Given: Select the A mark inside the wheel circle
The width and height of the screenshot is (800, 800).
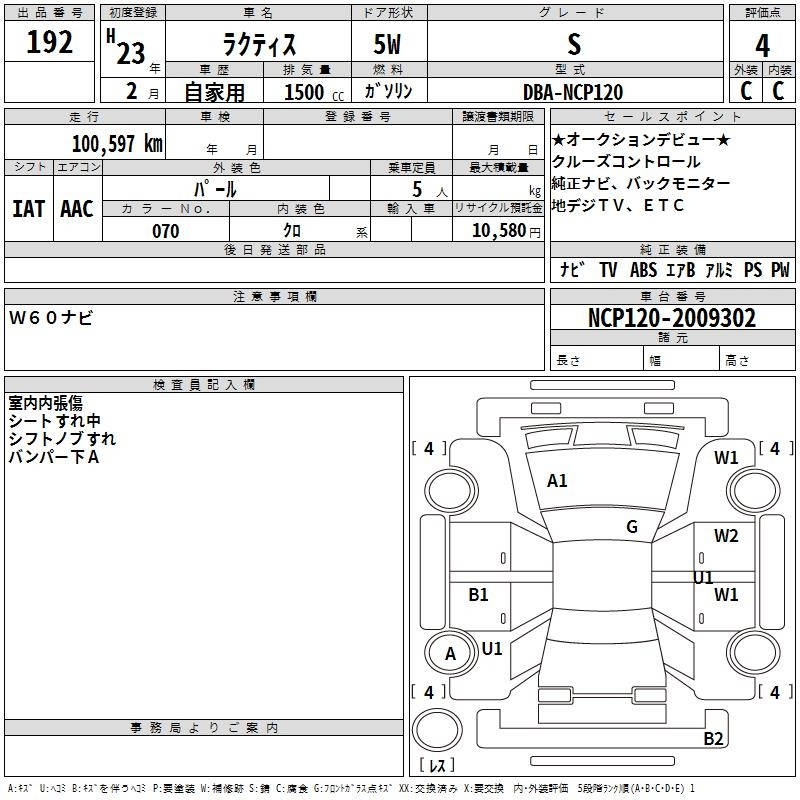Looking at the screenshot, I should (450, 654).
